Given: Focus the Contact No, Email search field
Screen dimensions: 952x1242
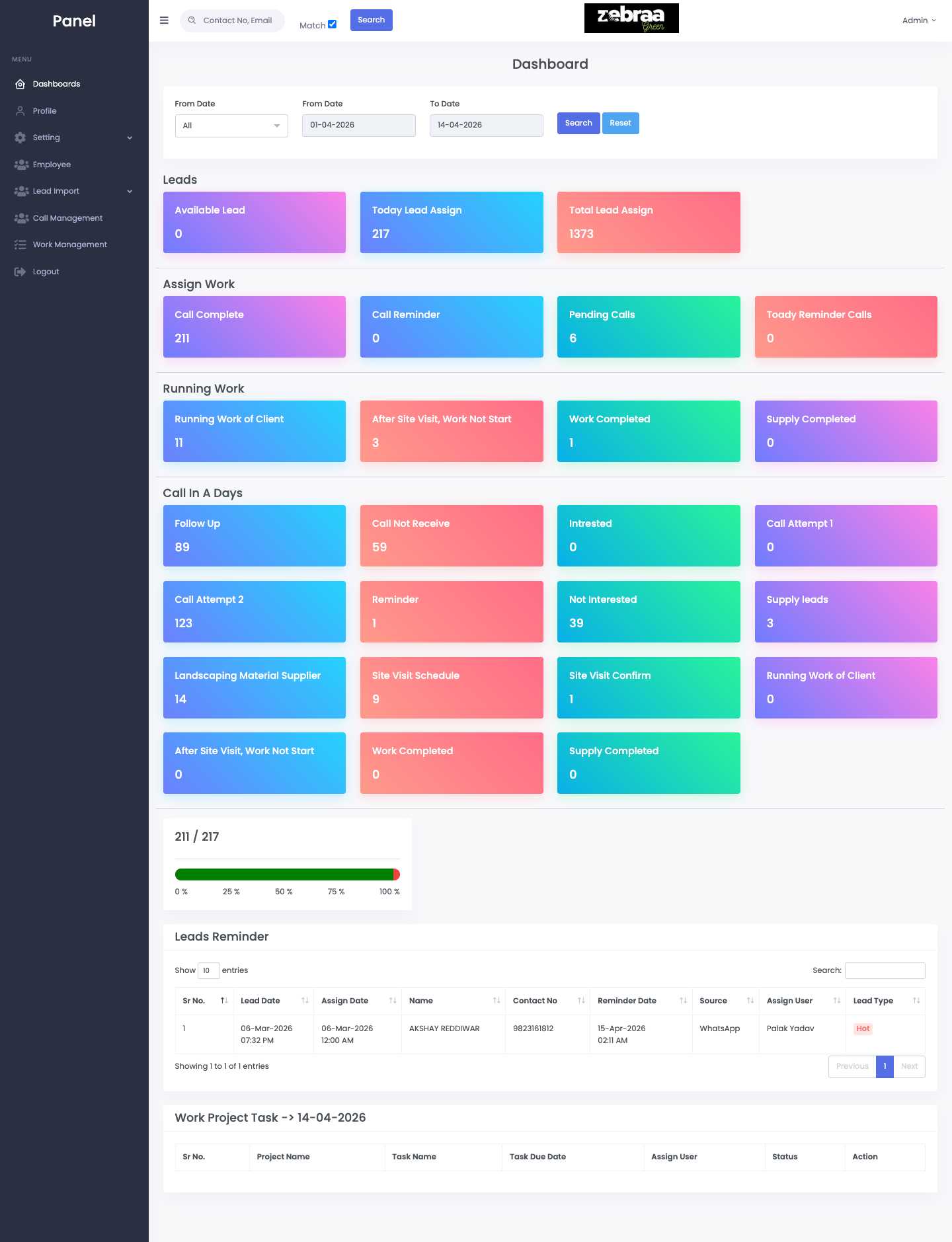Looking at the screenshot, I should pyautogui.click(x=237, y=20).
